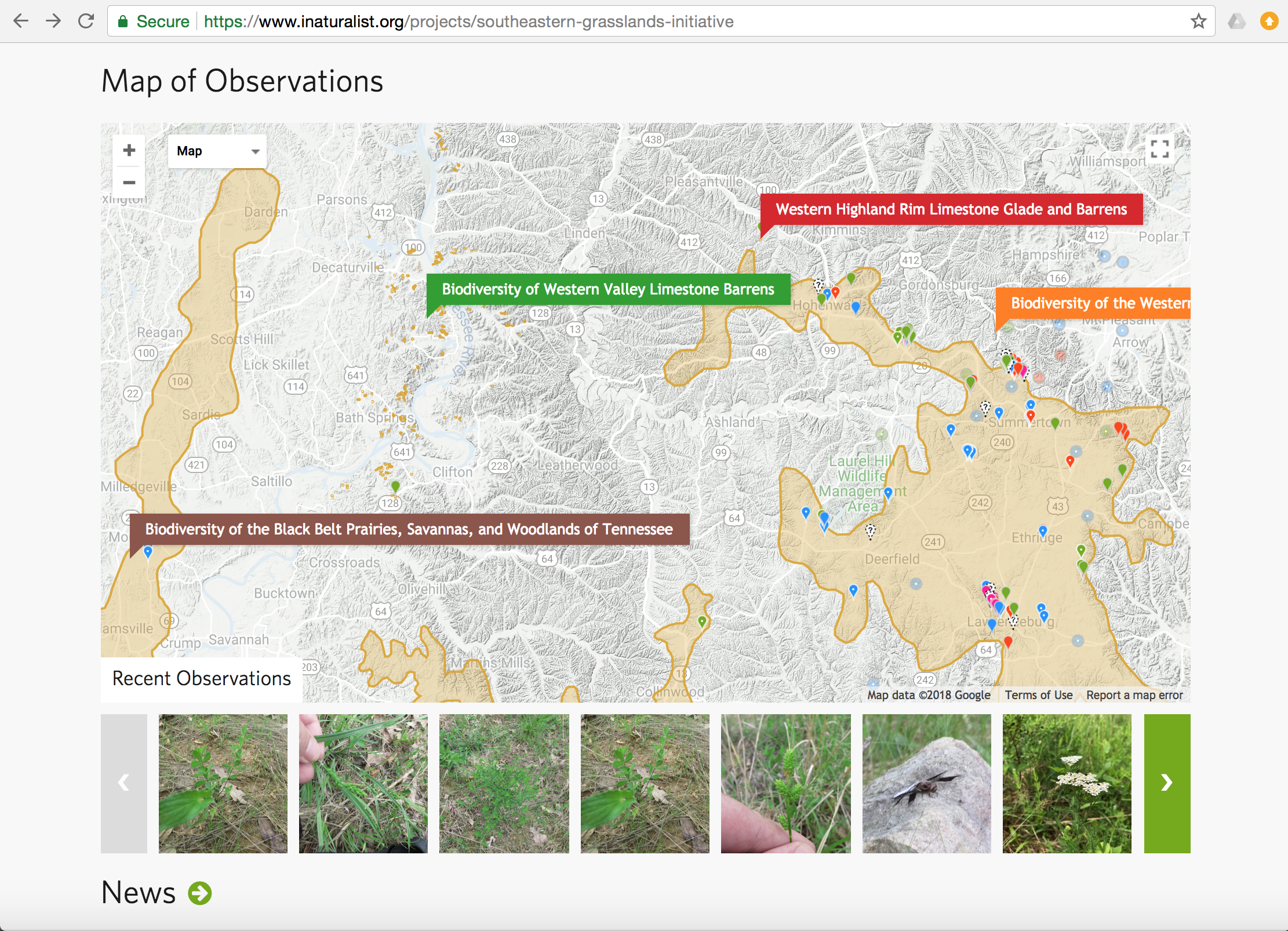Bookmark this page with the star icon
1288x931 pixels.
tap(1198, 21)
